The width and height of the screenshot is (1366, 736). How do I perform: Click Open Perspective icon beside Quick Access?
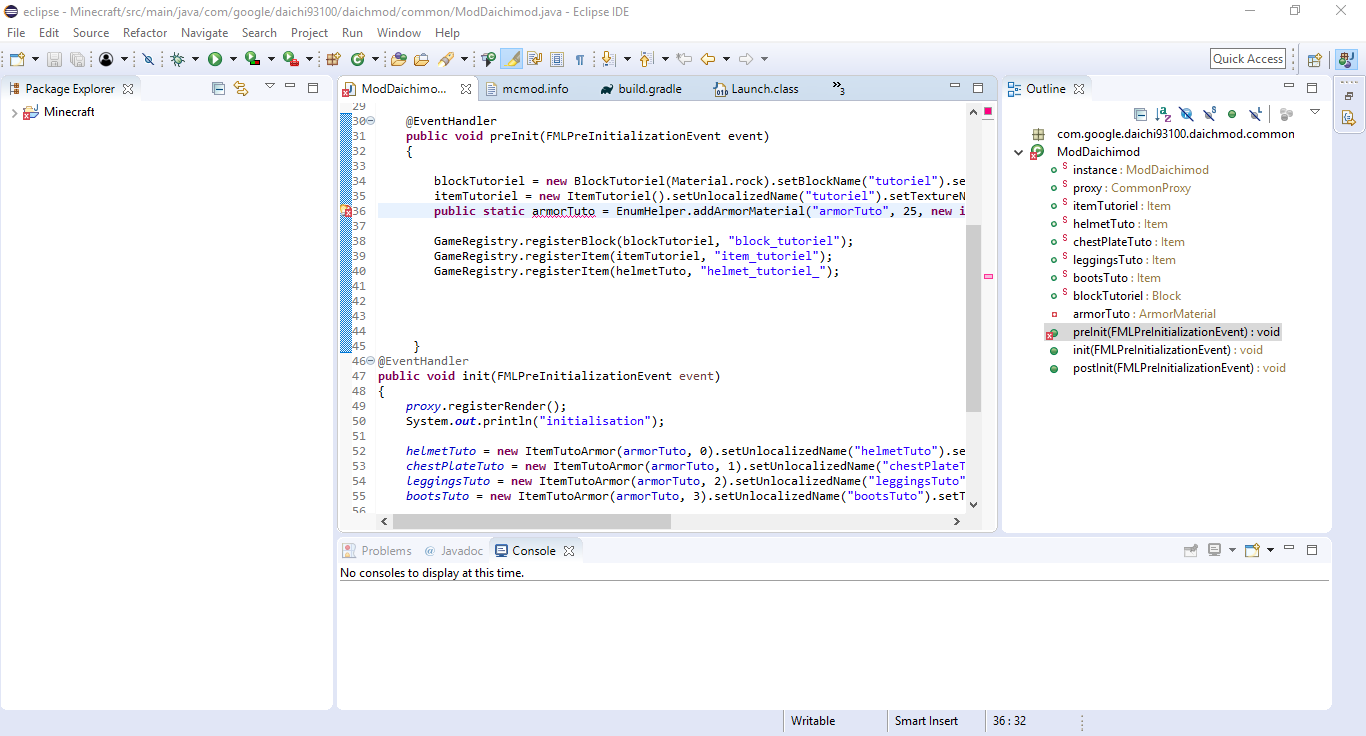pyautogui.click(x=1315, y=60)
